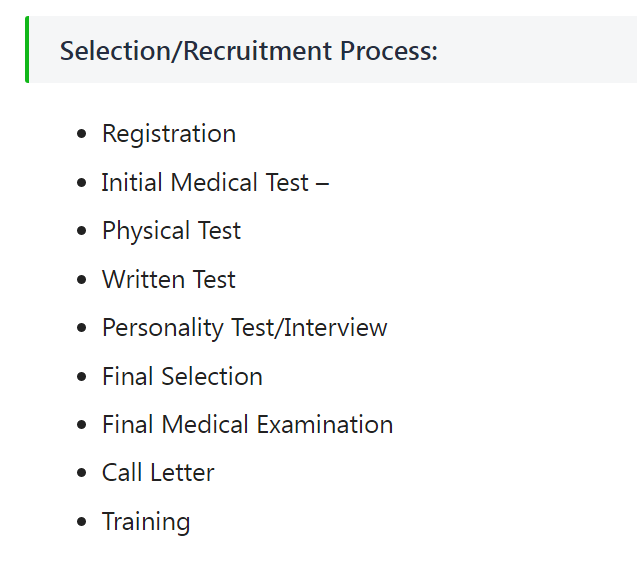The width and height of the screenshot is (637, 568).
Task: Select the Physical Test list entry
Action: 171,231
